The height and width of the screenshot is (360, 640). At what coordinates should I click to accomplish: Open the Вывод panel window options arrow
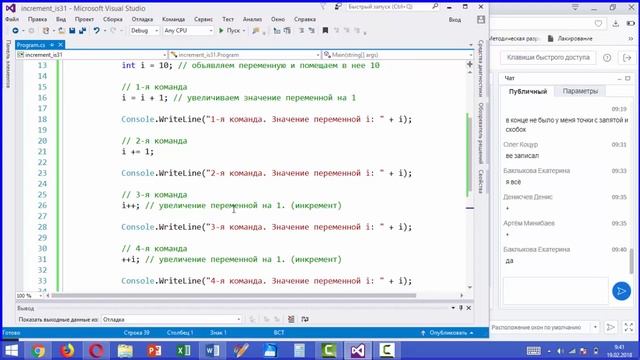[453, 308]
